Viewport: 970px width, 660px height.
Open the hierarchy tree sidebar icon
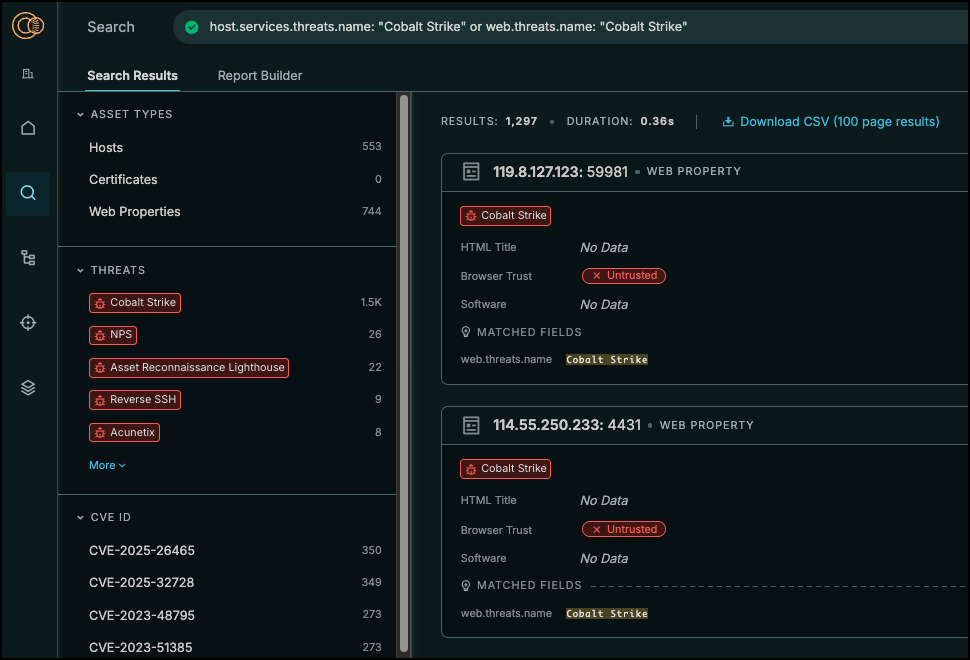pos(28,258)
